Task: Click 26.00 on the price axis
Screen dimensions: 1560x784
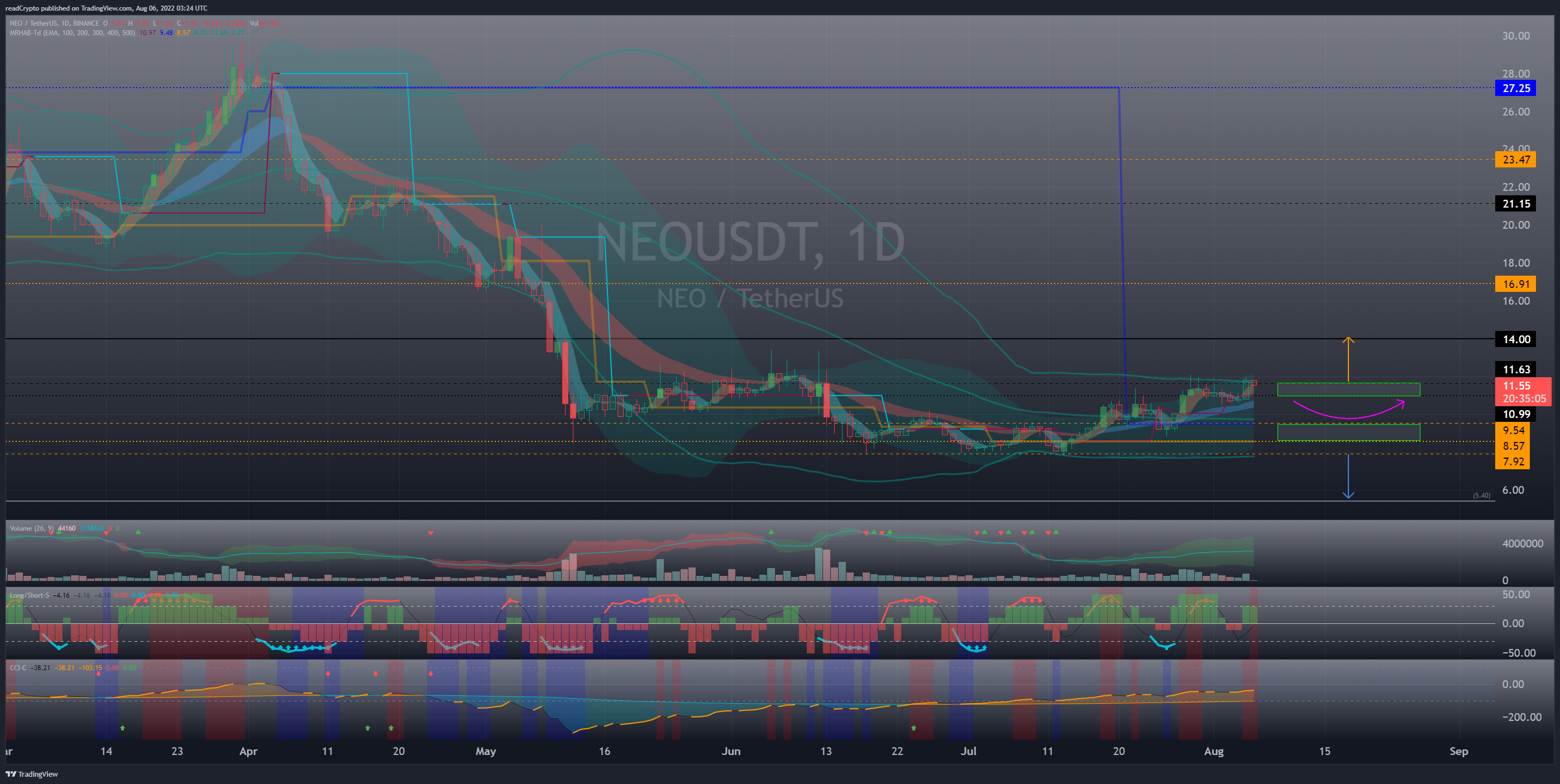Action: (1516, 112)
